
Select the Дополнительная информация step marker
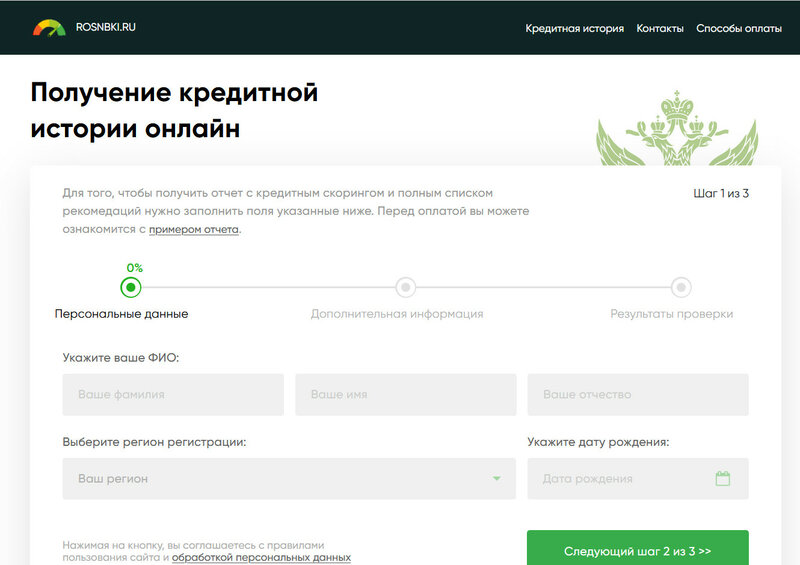tap(406, 287)
